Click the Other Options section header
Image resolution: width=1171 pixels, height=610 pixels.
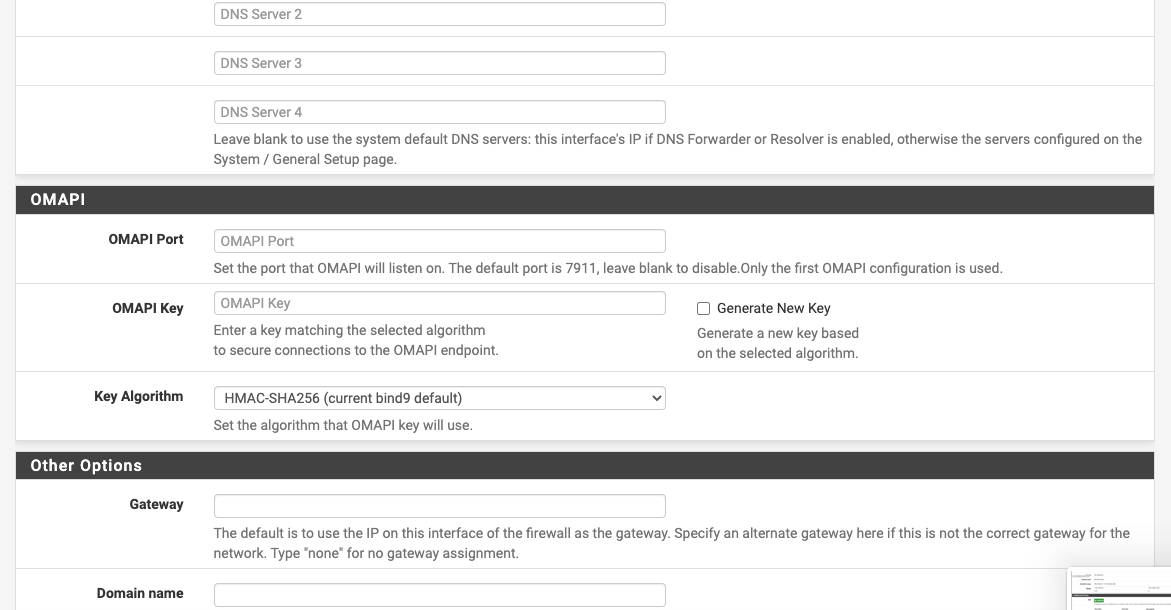click(585, 466)
